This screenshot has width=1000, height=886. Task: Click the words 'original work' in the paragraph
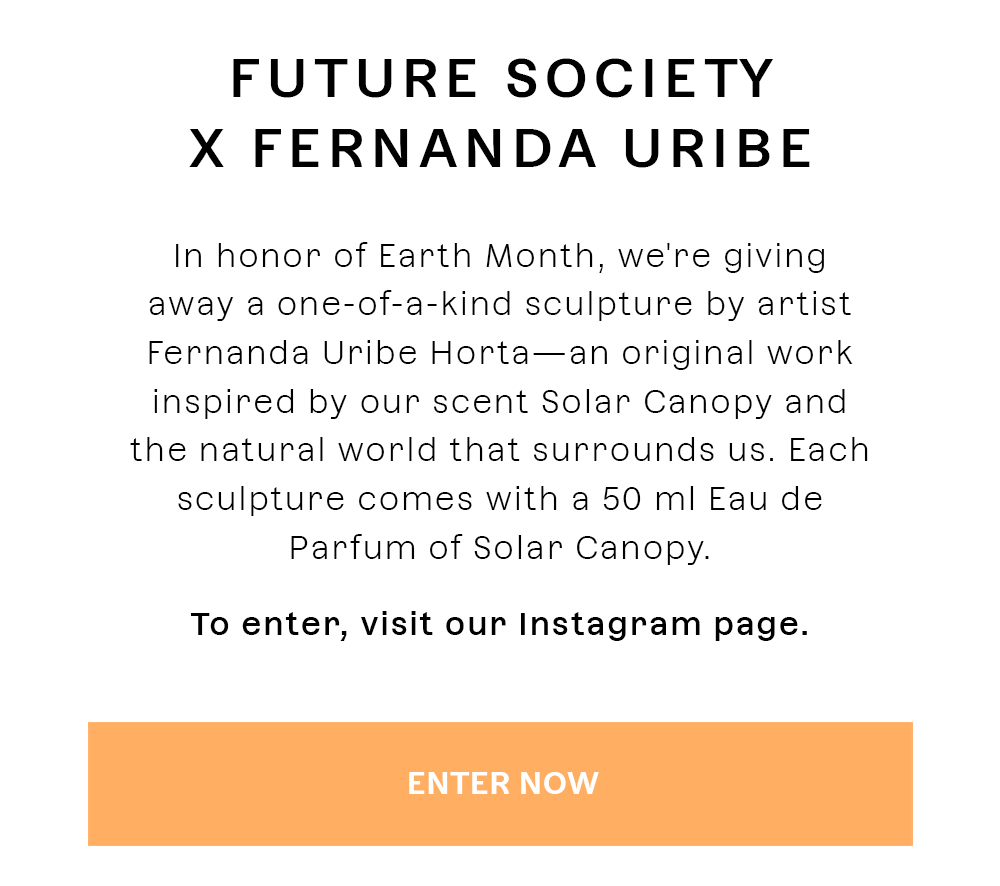(737, 354)
